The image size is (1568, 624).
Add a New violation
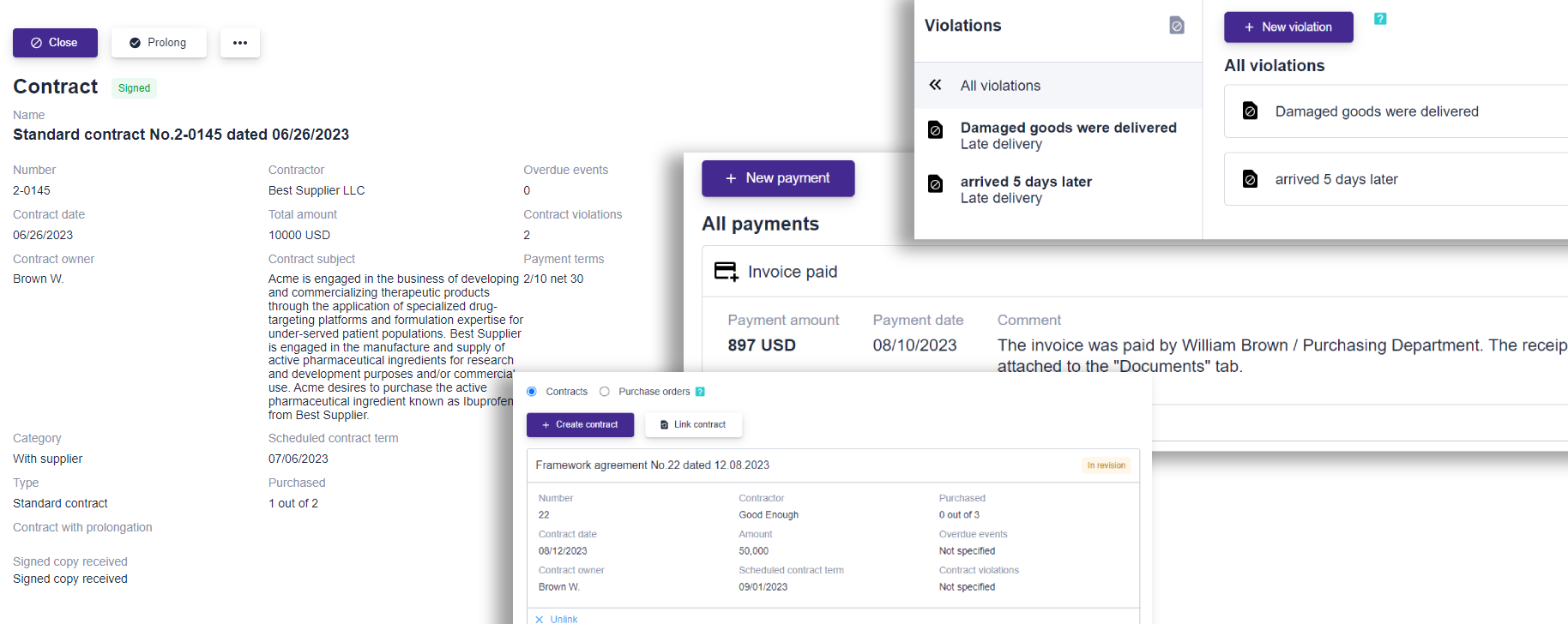(1288, 27)
